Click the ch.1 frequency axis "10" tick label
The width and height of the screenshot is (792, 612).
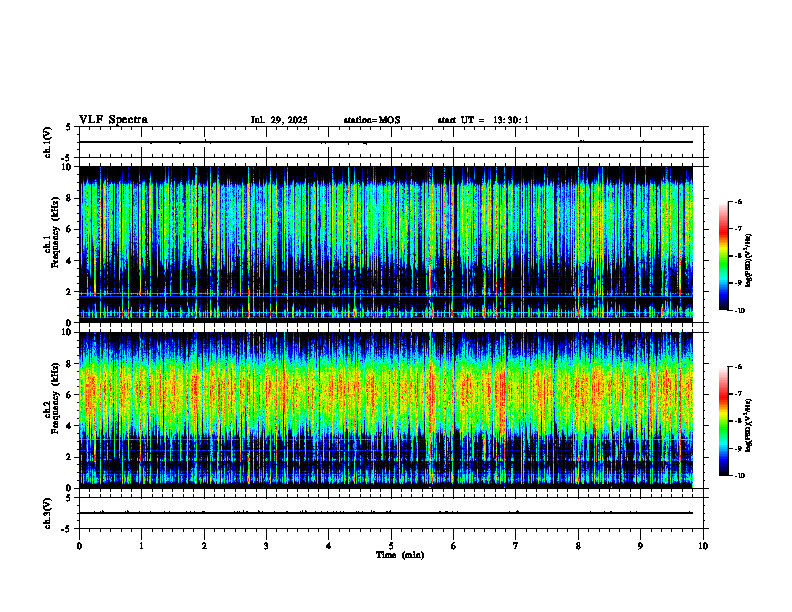point(68,167)
